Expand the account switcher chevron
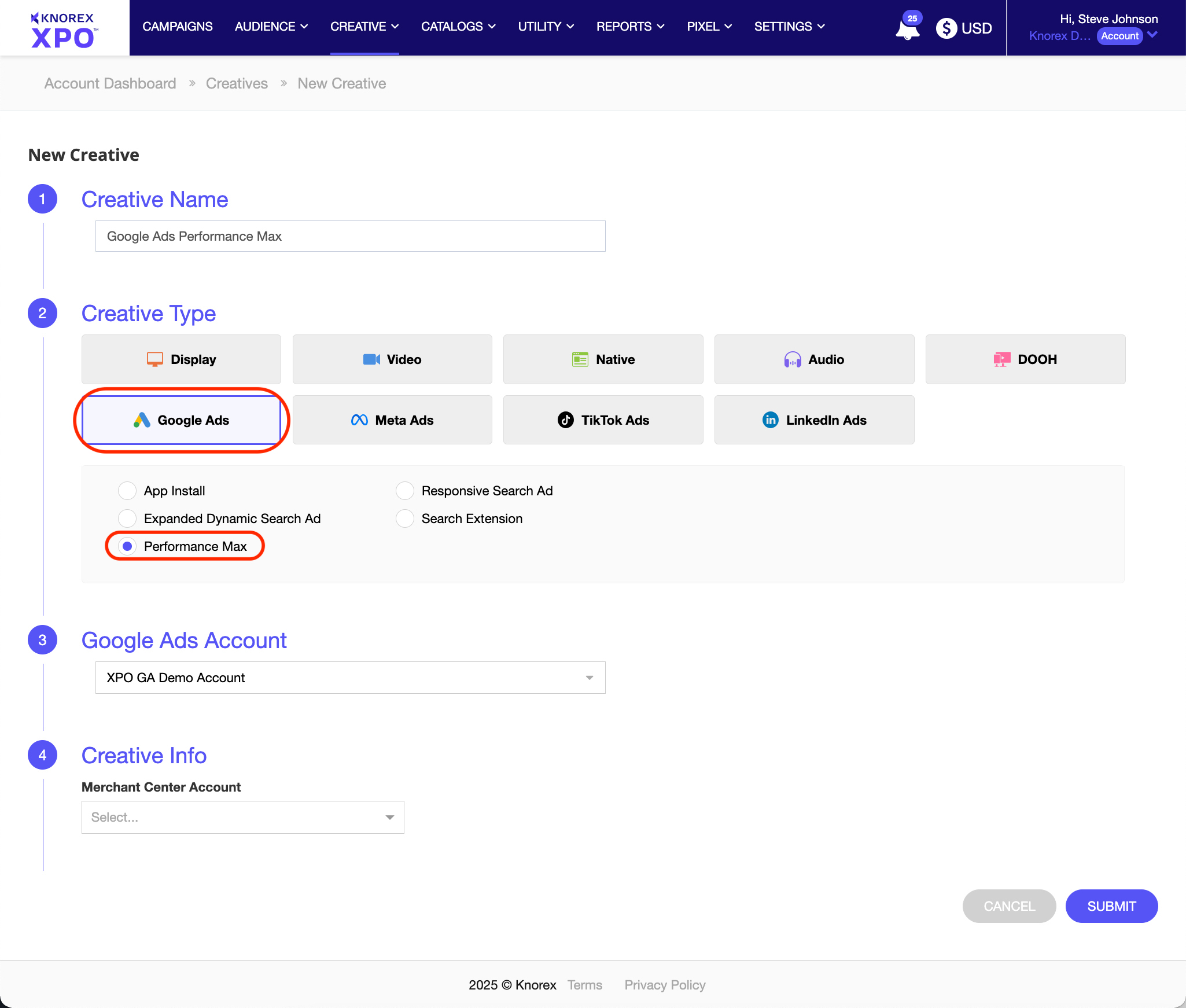 coord(1157,35)
